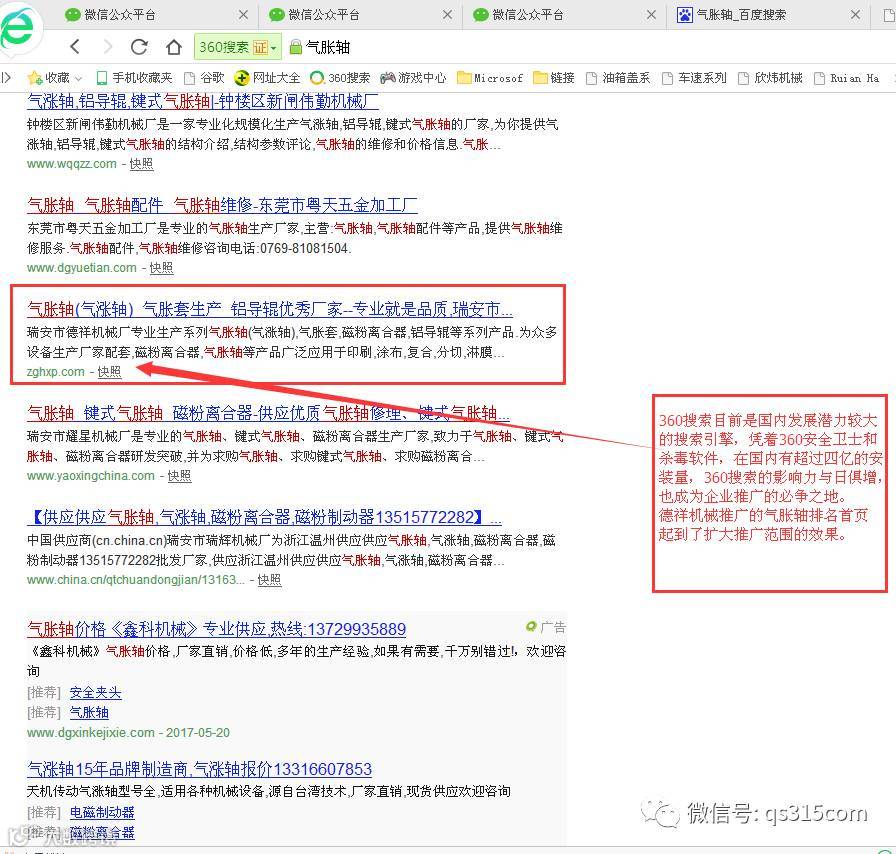
Task: Open 快照 for www.yaoxingchina.com
Action: coord(179,476)
